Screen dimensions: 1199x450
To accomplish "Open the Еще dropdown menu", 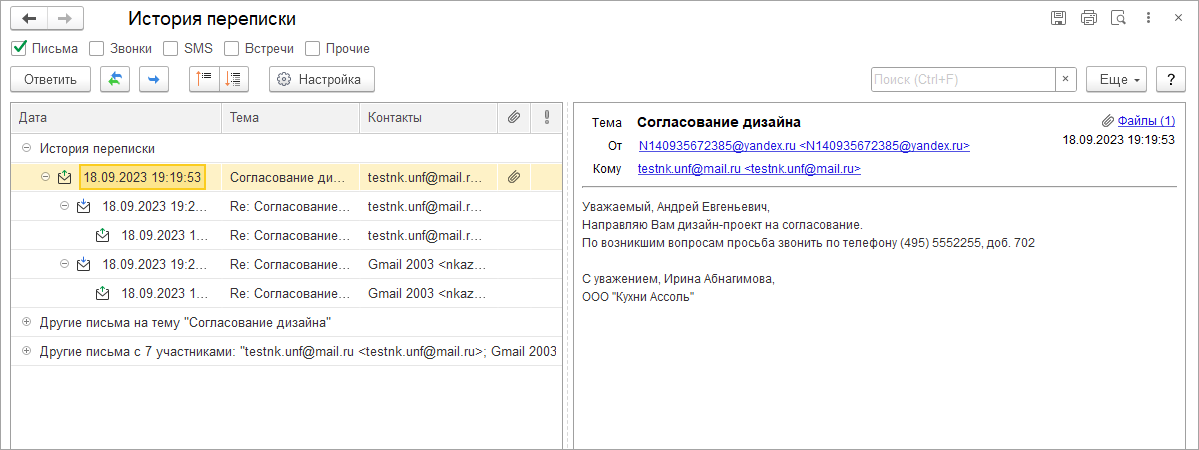I will tap(1113, 79).
